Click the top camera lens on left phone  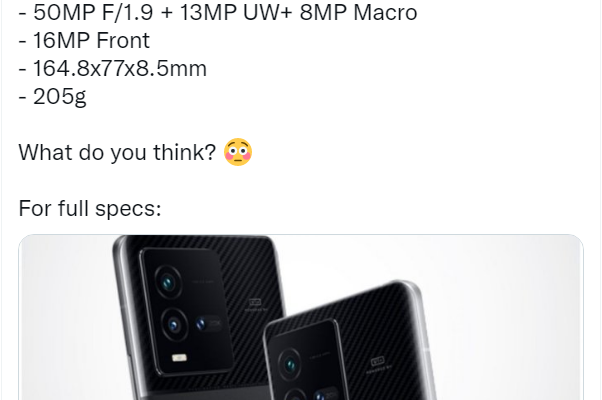tap(168, 283)
